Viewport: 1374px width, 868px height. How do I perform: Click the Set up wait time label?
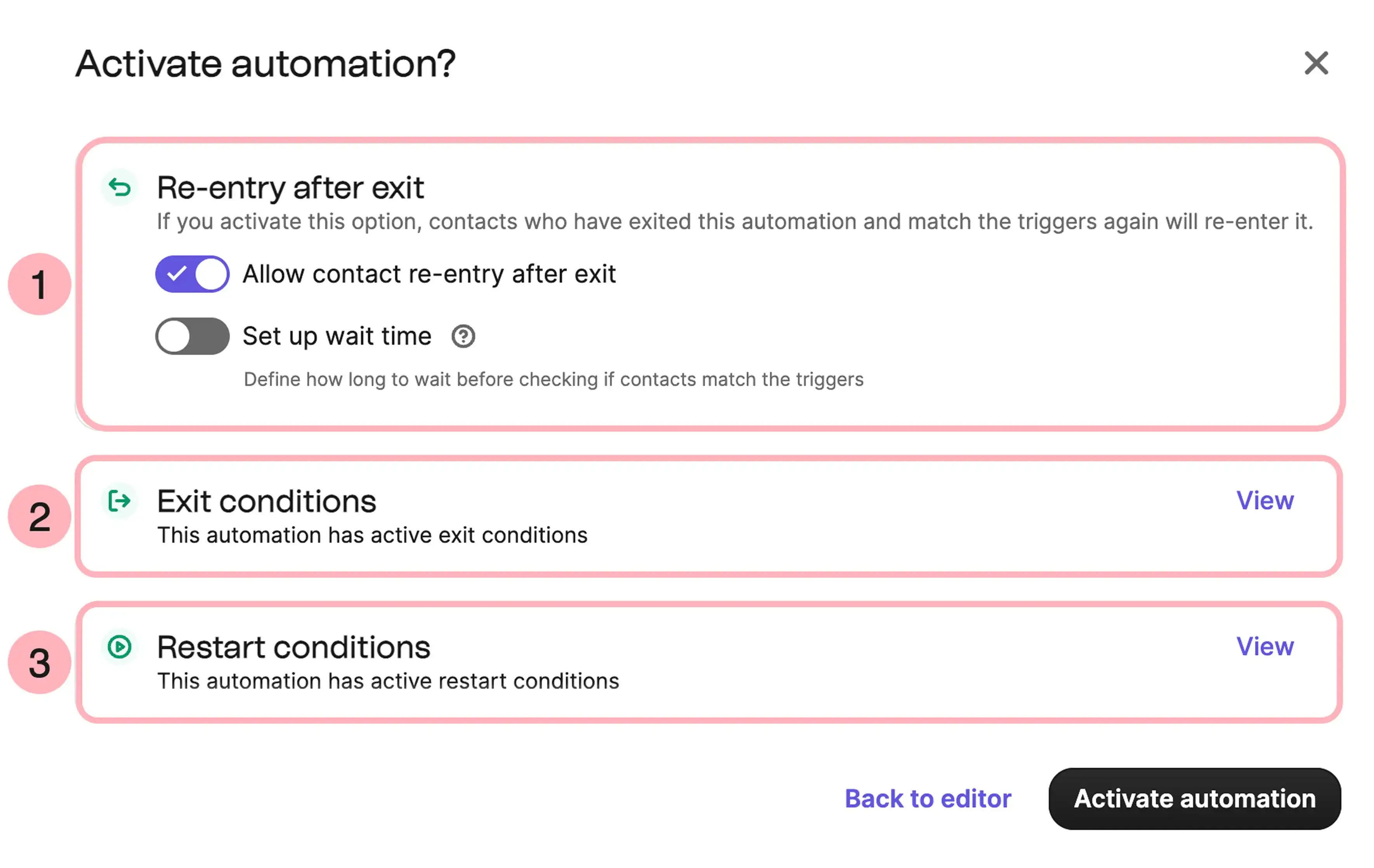point(337,336)
